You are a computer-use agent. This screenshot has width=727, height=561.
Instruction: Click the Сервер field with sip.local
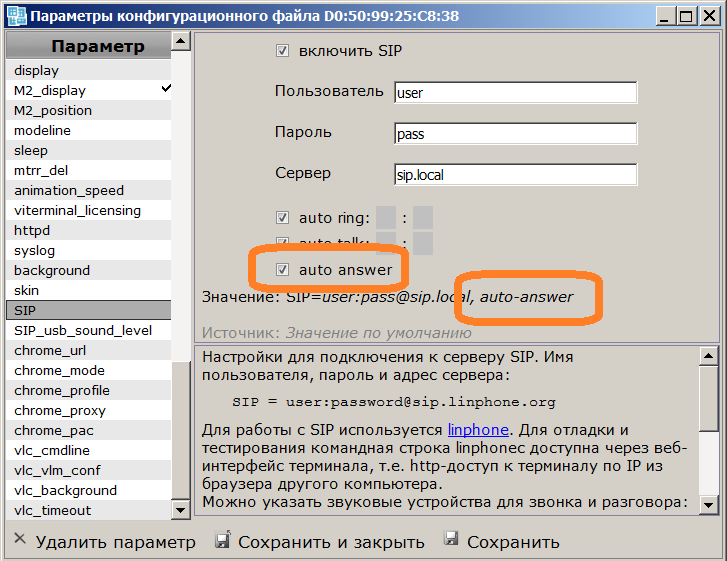click(515, 174)
